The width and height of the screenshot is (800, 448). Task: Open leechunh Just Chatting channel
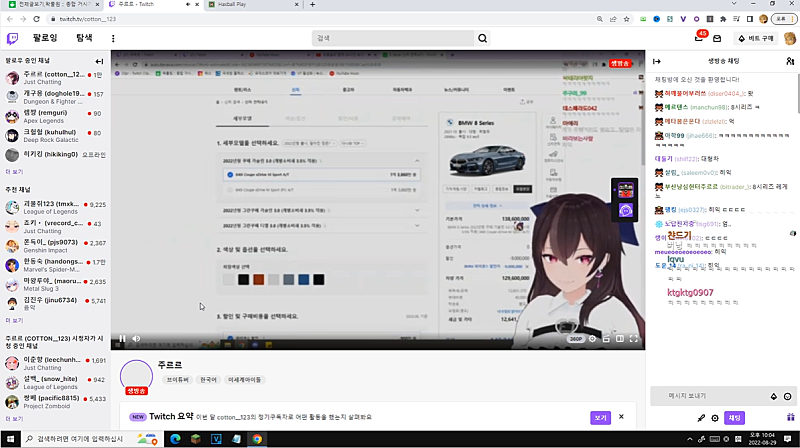[55, 364]
